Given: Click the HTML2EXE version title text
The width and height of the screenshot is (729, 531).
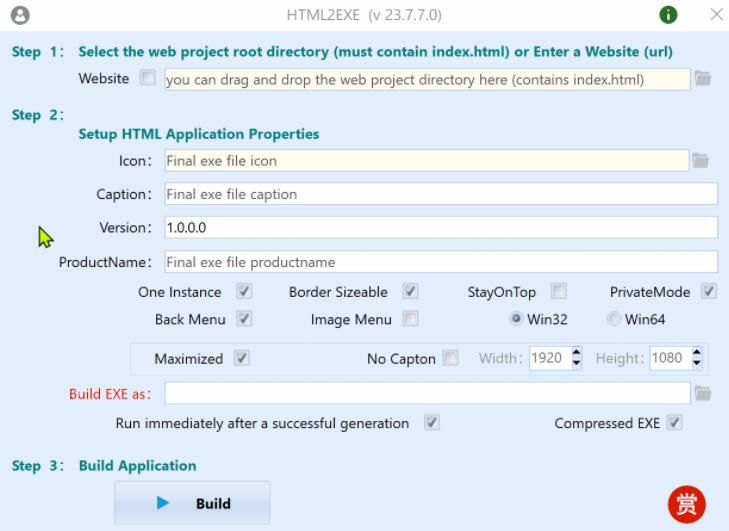Looking at the screenshot, I should pos(364,15).
